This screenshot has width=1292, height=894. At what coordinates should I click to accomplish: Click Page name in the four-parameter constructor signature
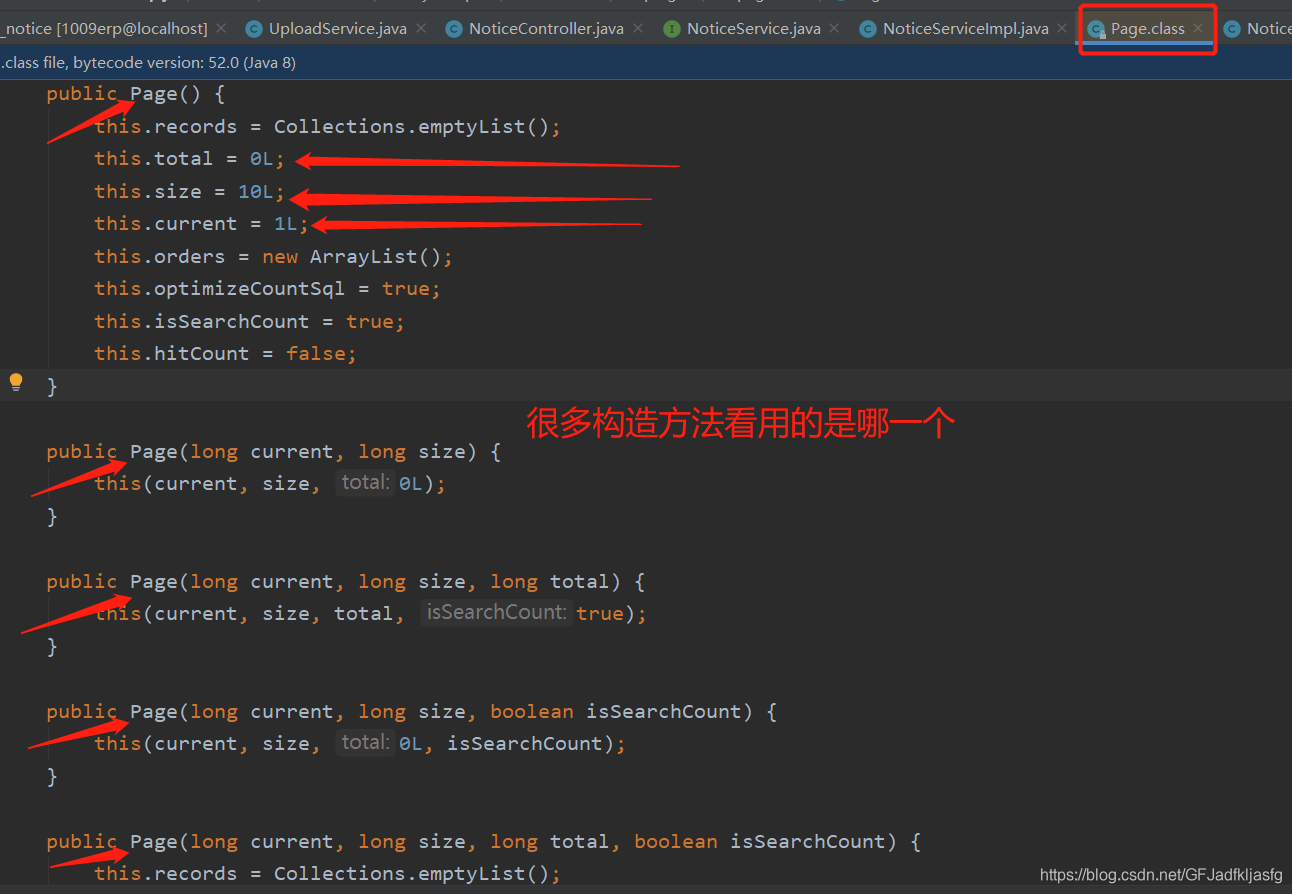coord(154,842)
